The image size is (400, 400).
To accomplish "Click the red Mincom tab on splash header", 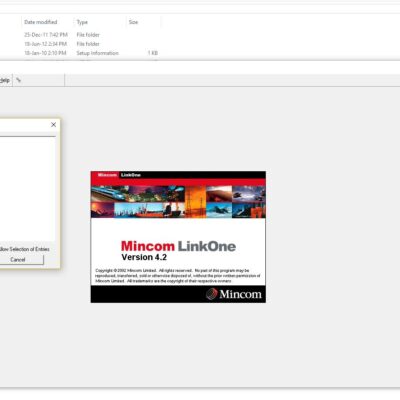I will point(107,175).
